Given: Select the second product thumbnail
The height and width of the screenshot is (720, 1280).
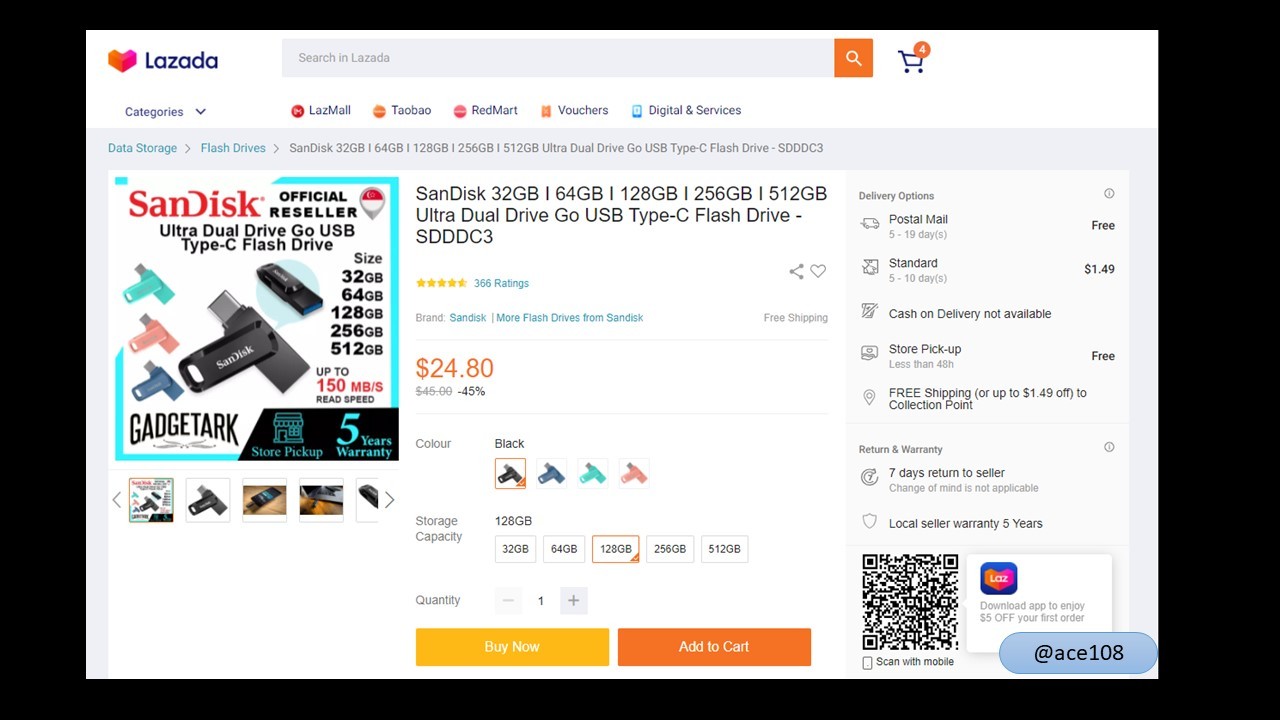Looking at the screenshot, I should (208, 500).
